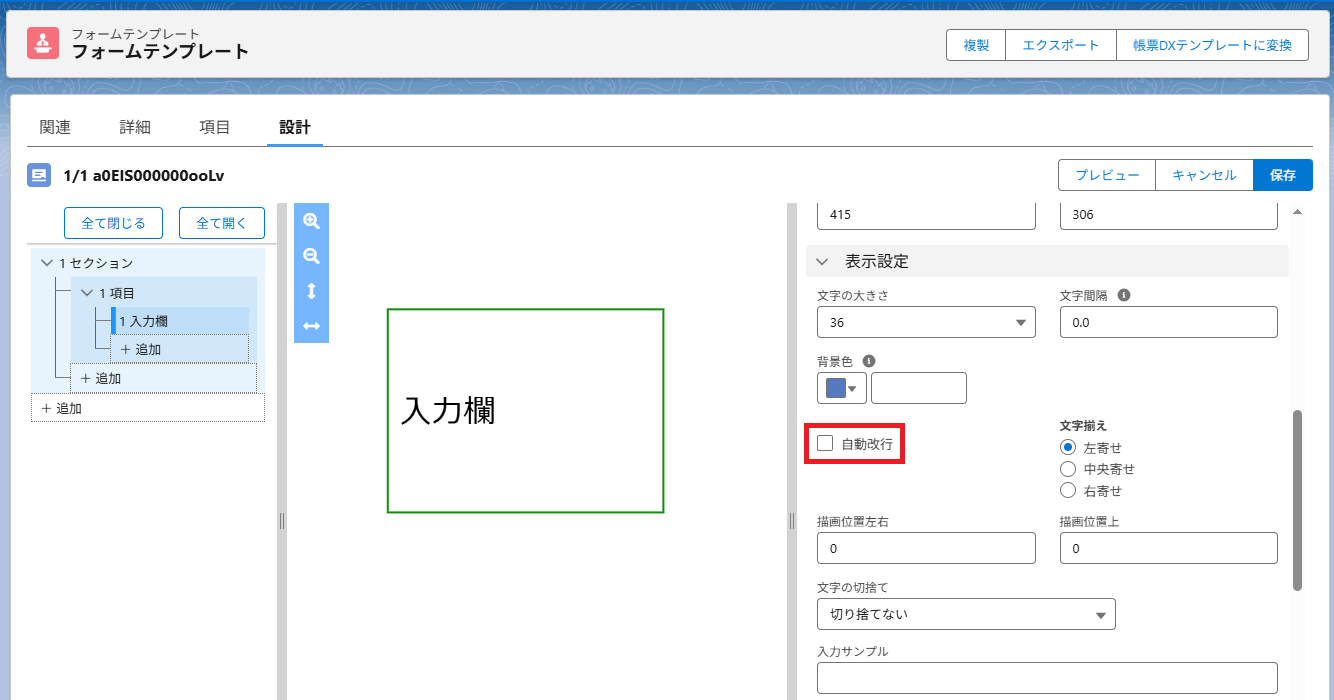The height and width of the screenshot is (700, 1334).
Task: Click the zoom out magnifier icon
Action: click(311, 256)
